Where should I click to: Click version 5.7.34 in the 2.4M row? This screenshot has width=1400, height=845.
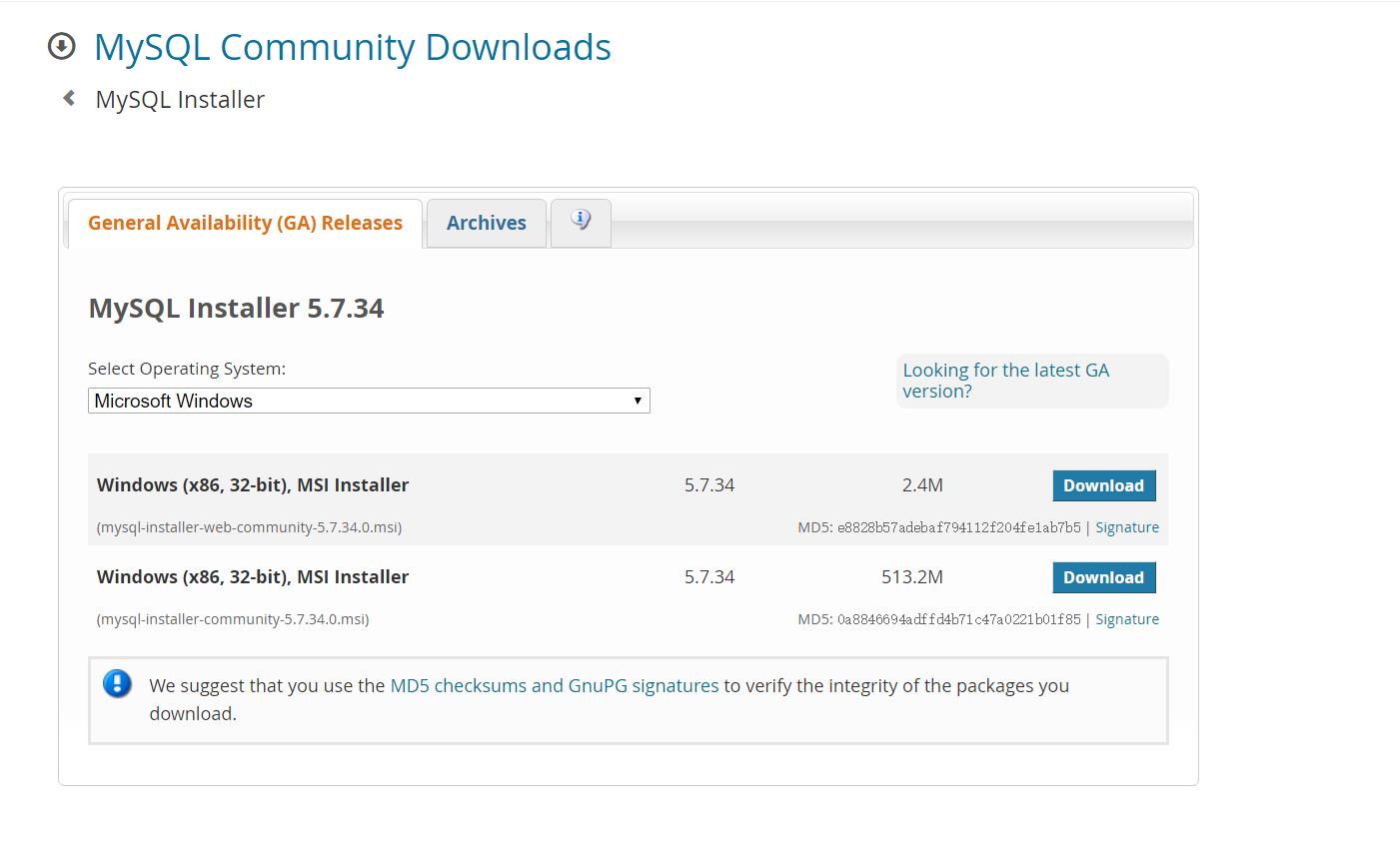point(709,485)
